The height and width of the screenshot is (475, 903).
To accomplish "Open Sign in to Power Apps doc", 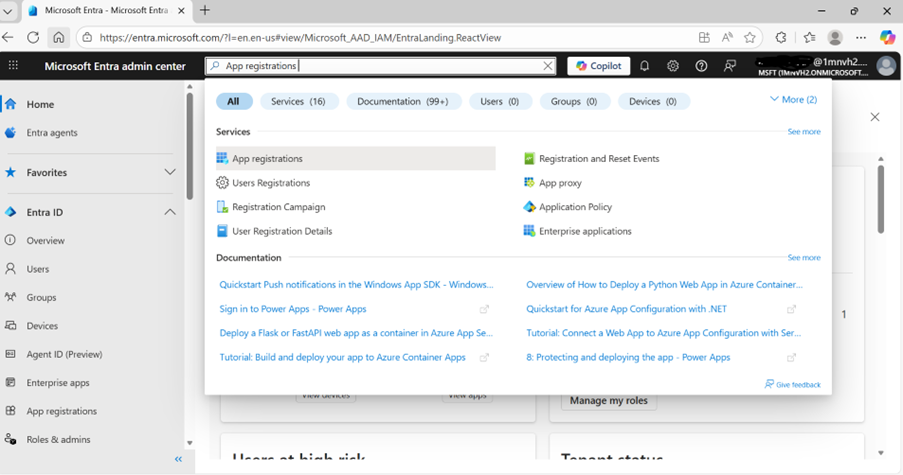I will coord(293,309).
